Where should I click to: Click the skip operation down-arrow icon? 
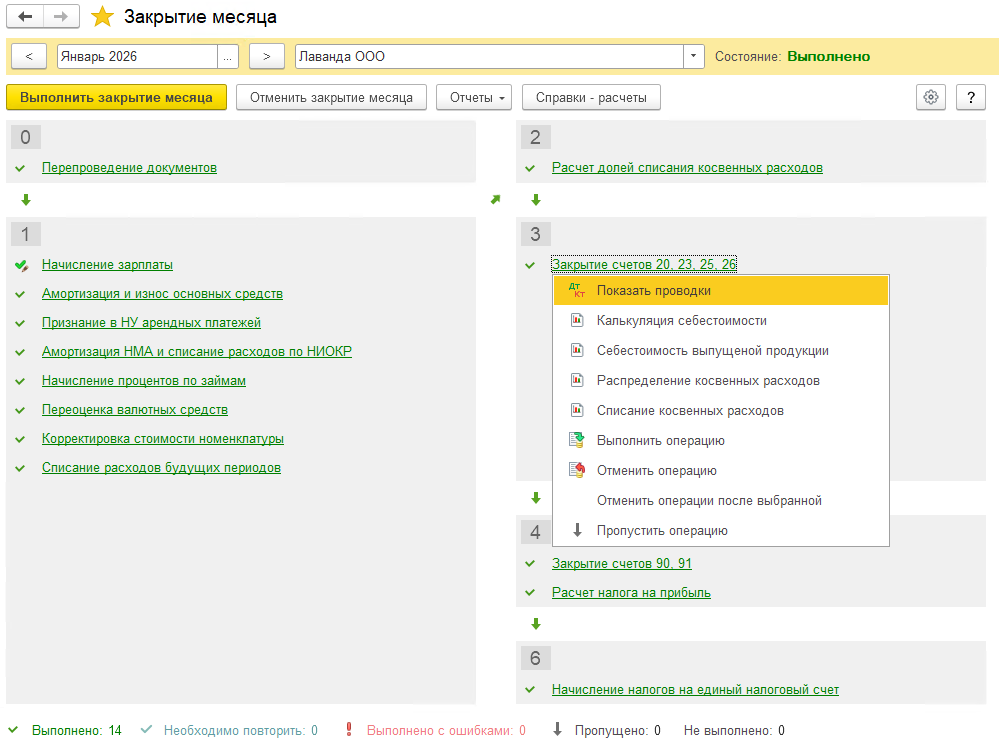point(577,531)
